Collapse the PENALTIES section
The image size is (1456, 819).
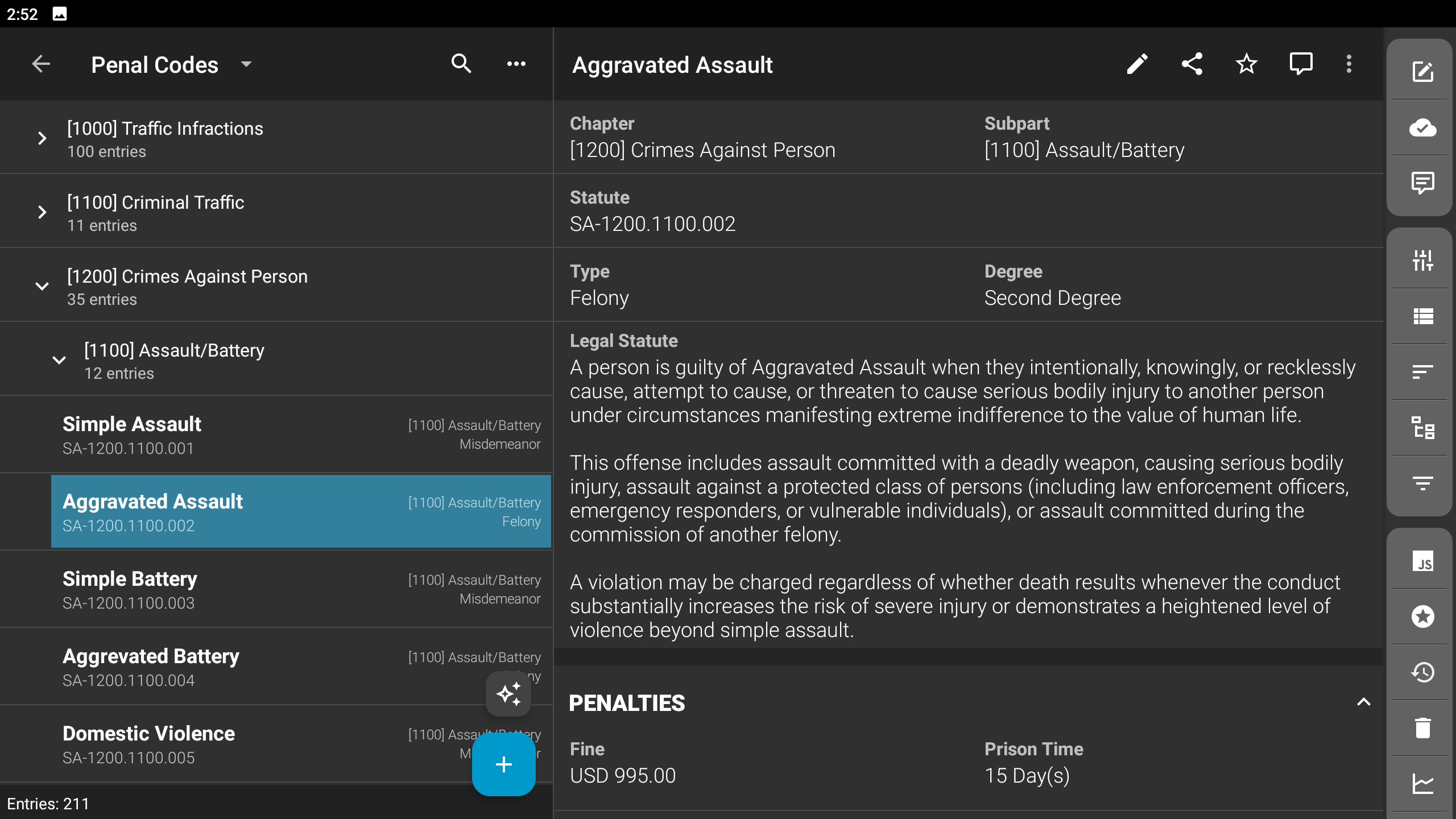tap(1363, 702)
